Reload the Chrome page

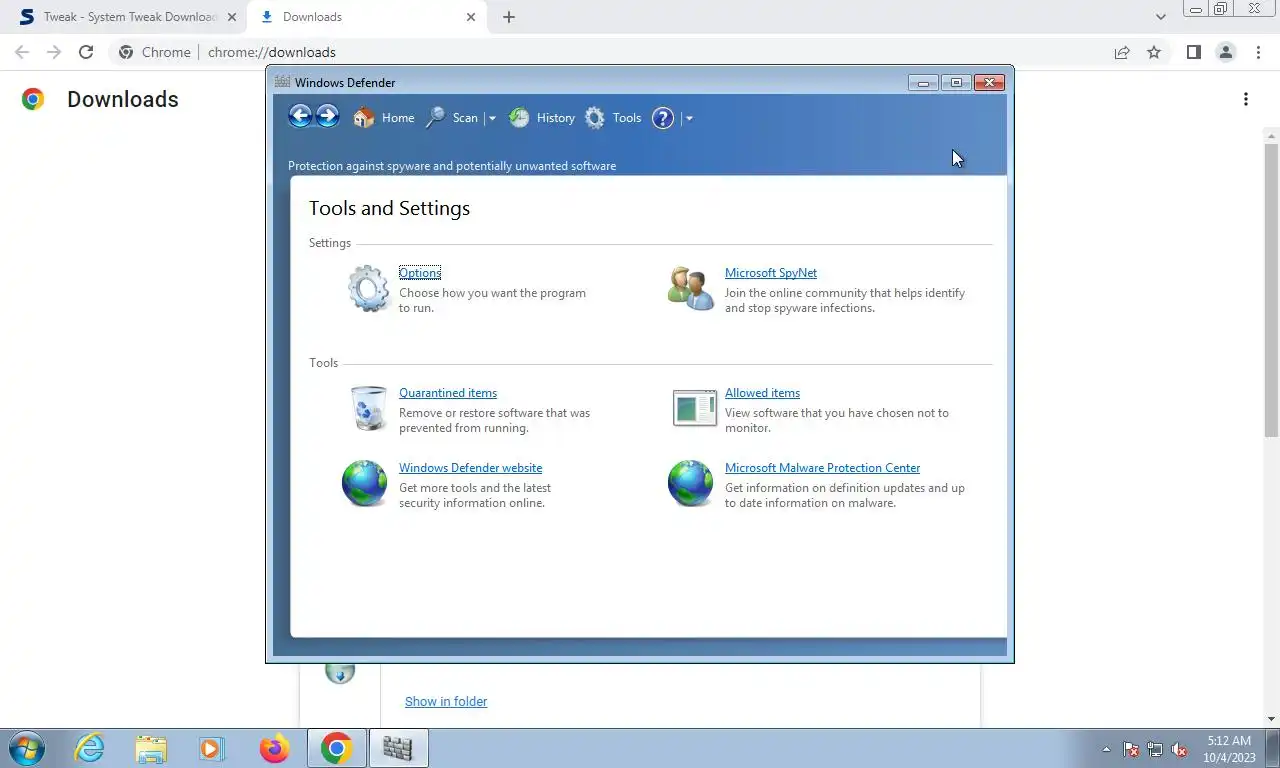(x=86, y=52)
